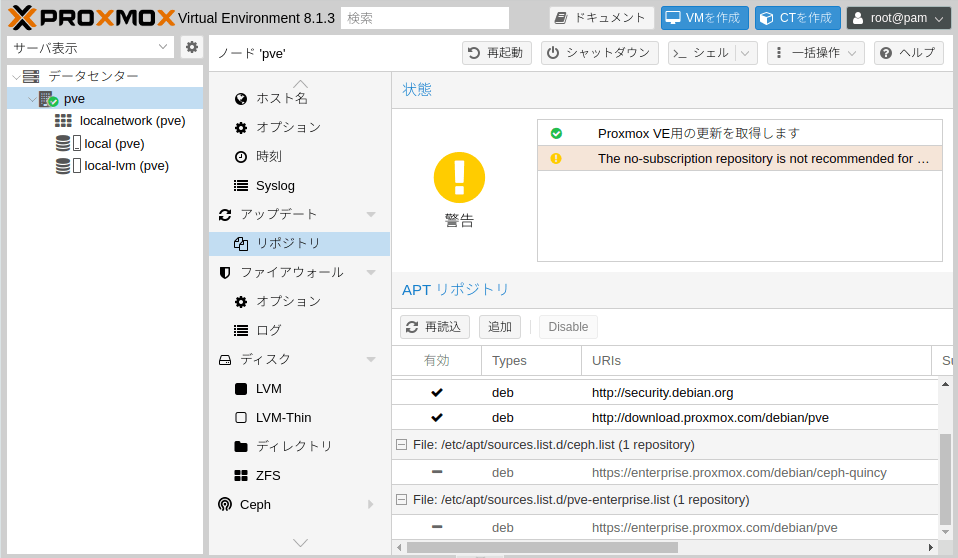Click the Ceph spiral icon

[x=225, y=504]
